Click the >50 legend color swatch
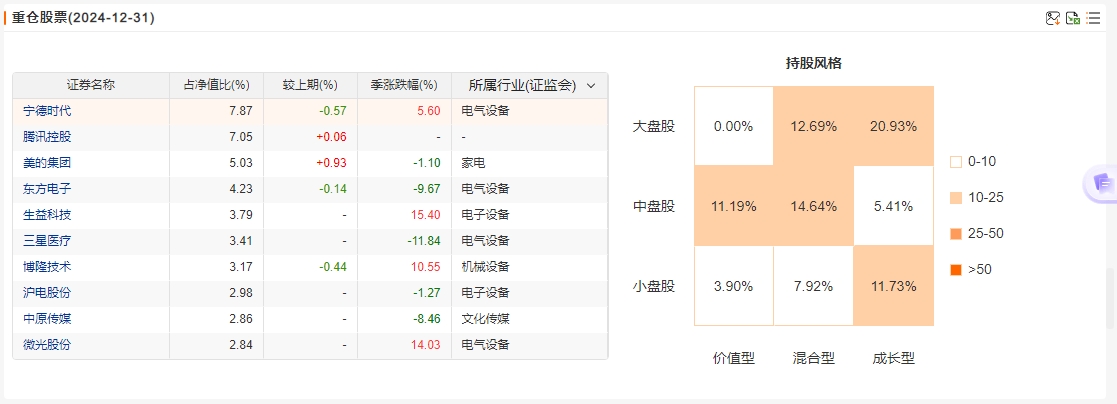Screen dimensions: 1117x404 pyautogui.click(x=956, y=270)
